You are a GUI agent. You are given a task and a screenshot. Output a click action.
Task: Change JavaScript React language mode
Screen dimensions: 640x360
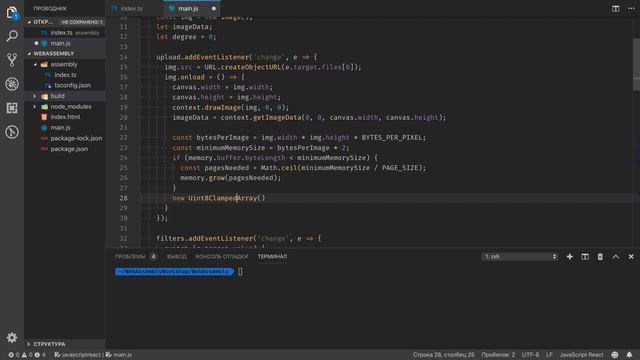coord(581,355)
